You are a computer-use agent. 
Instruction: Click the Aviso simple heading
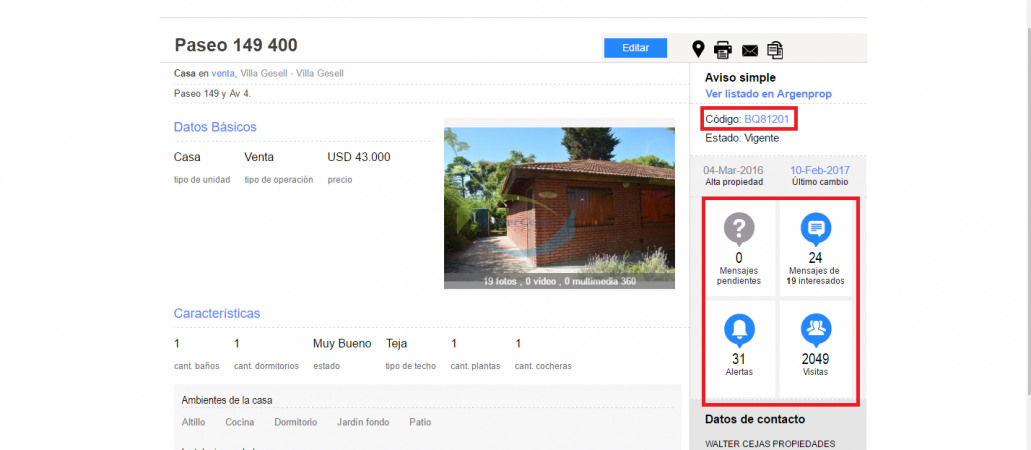740,78
